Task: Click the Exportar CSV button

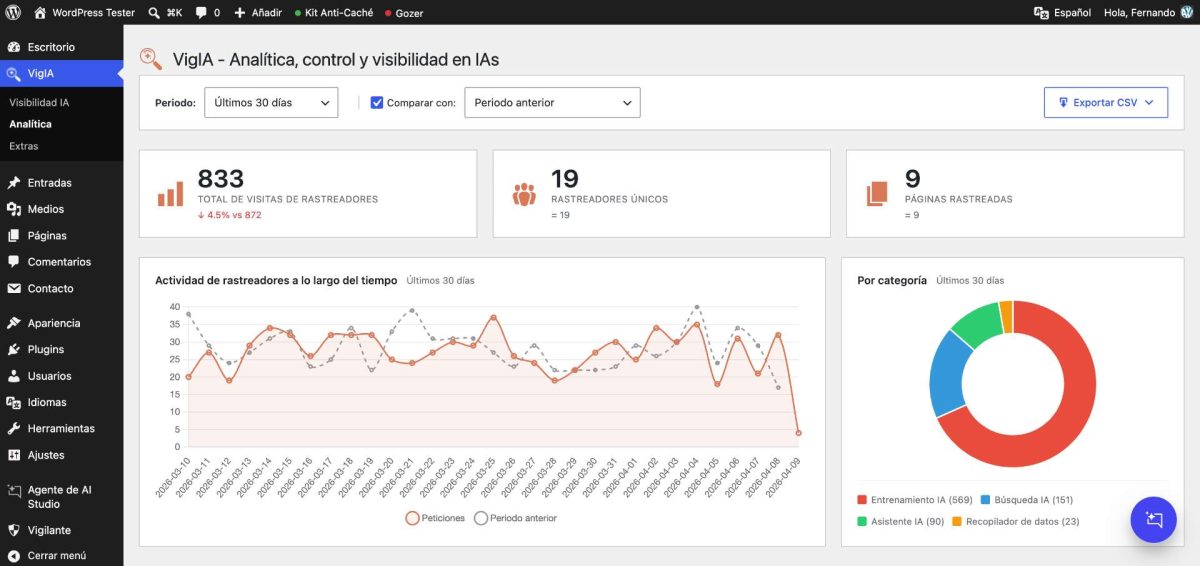Action: (1105, 103)
